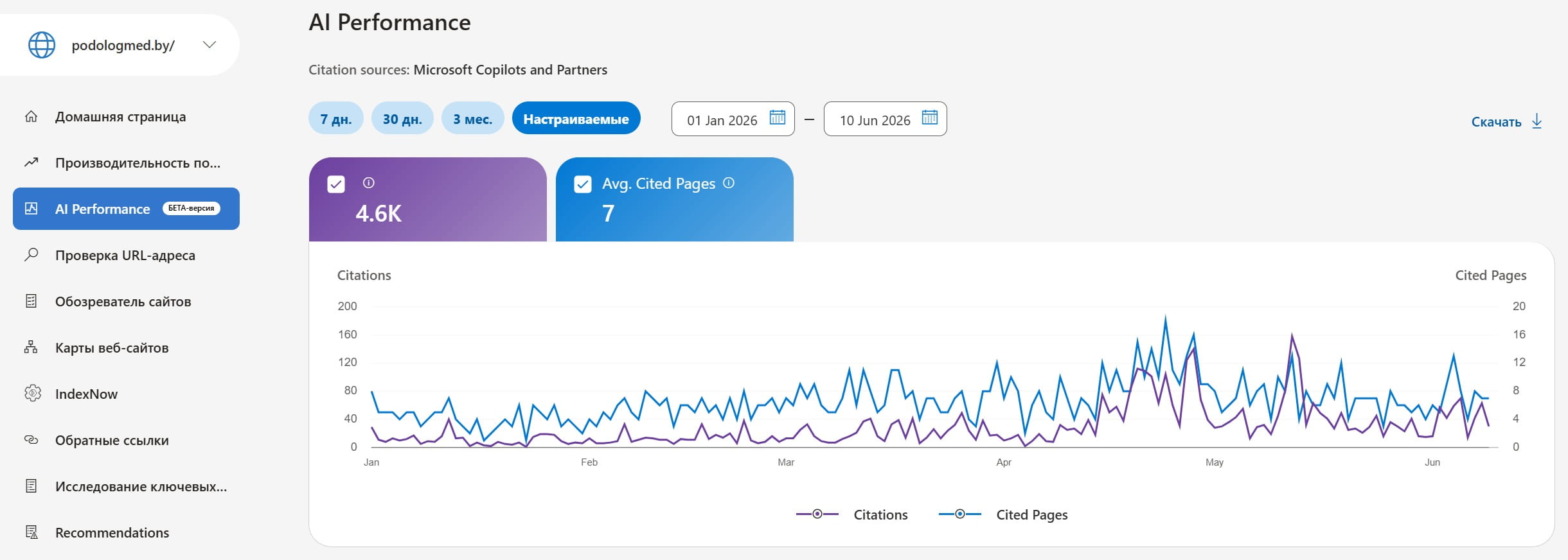Viewport: 1568px width, 560px height.
Task: Click the Citations left axis title
Action: [x=364, y=275]
